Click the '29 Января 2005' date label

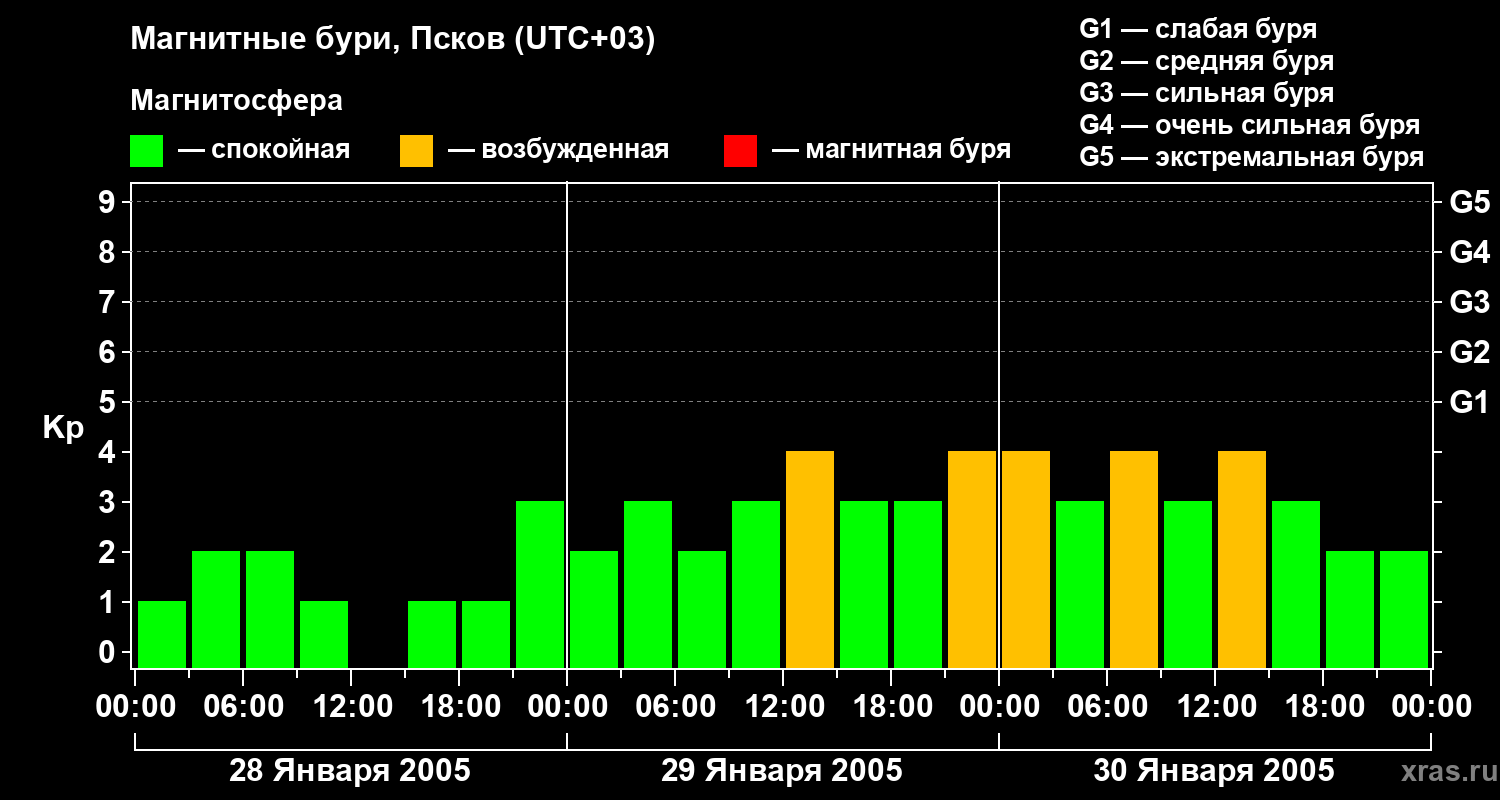[782, 771]
